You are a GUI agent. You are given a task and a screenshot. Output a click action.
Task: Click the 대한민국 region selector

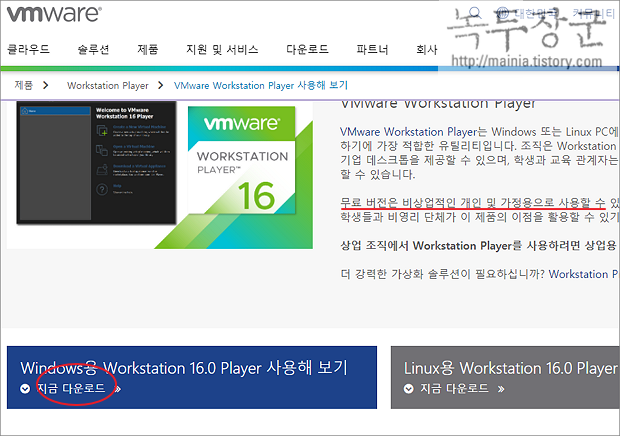537,14
